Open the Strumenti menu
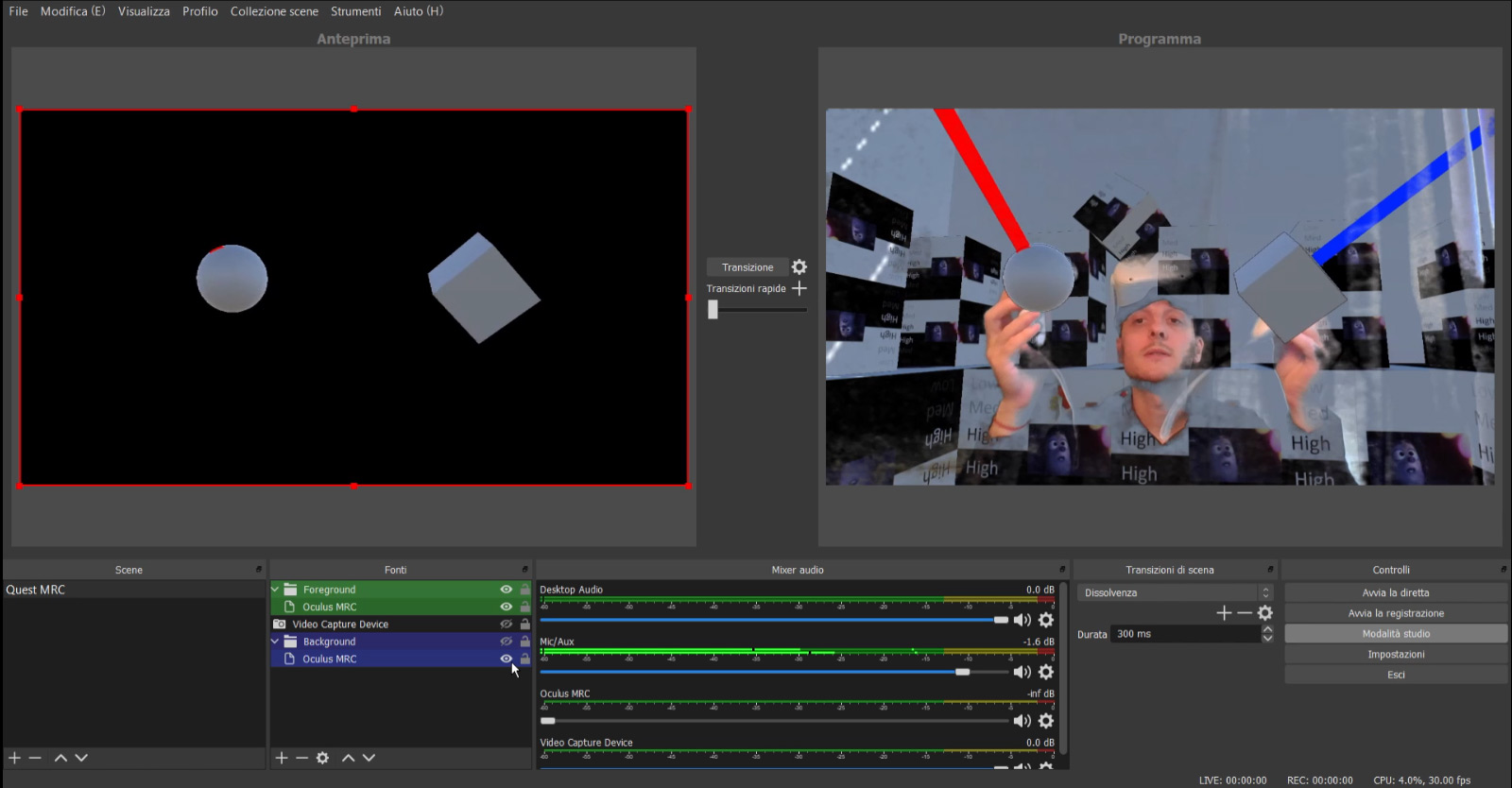This screenshot has width=1512, height=788. (356, 11)
